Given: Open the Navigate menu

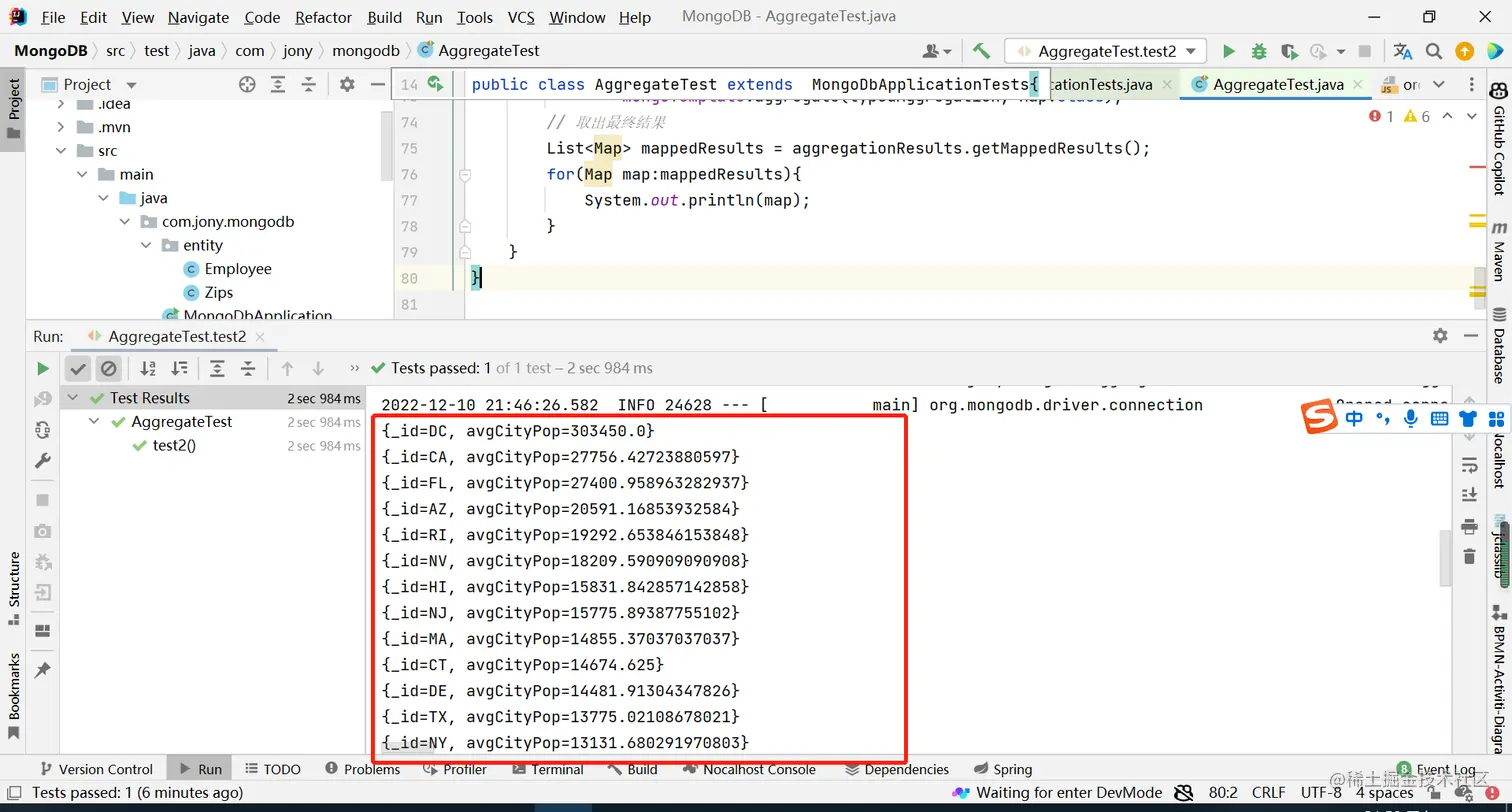Looking at the screenshot, I should [x=198, y=17].
